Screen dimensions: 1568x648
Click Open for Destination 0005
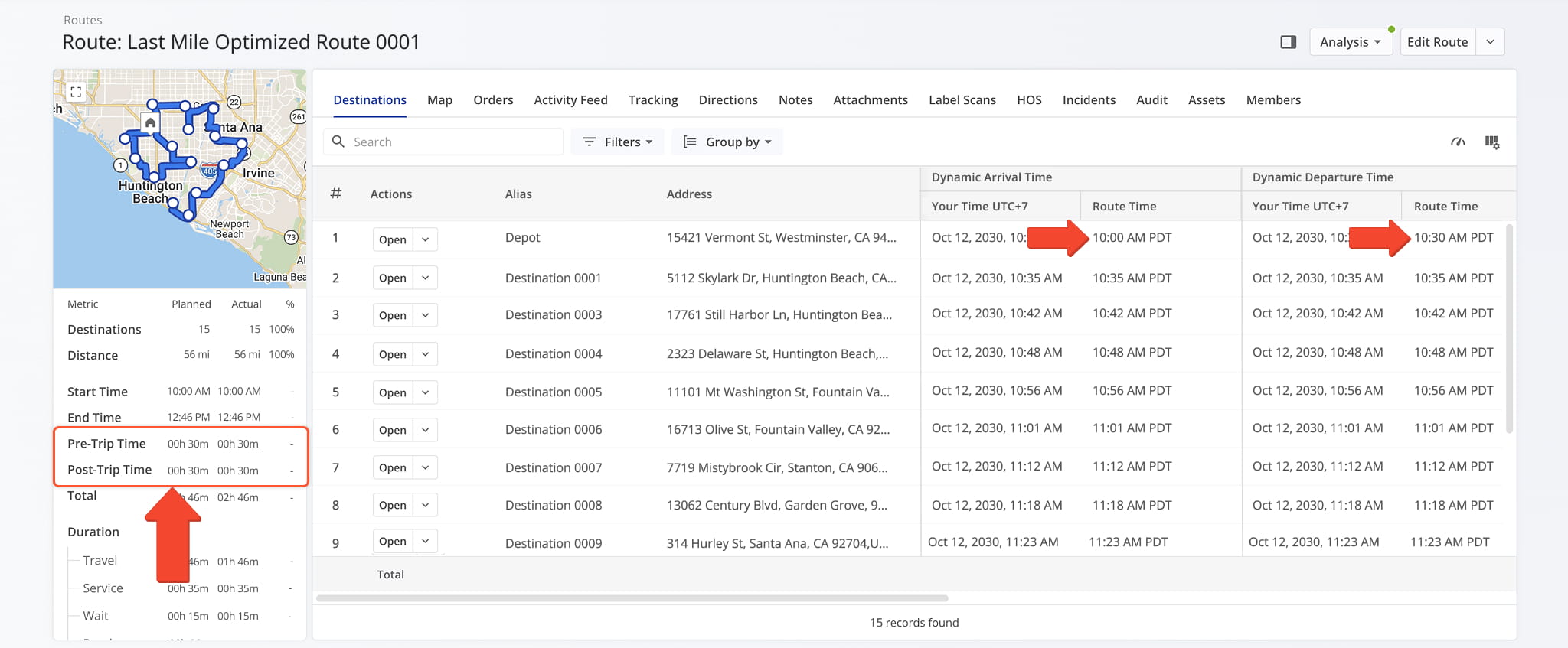393,392
